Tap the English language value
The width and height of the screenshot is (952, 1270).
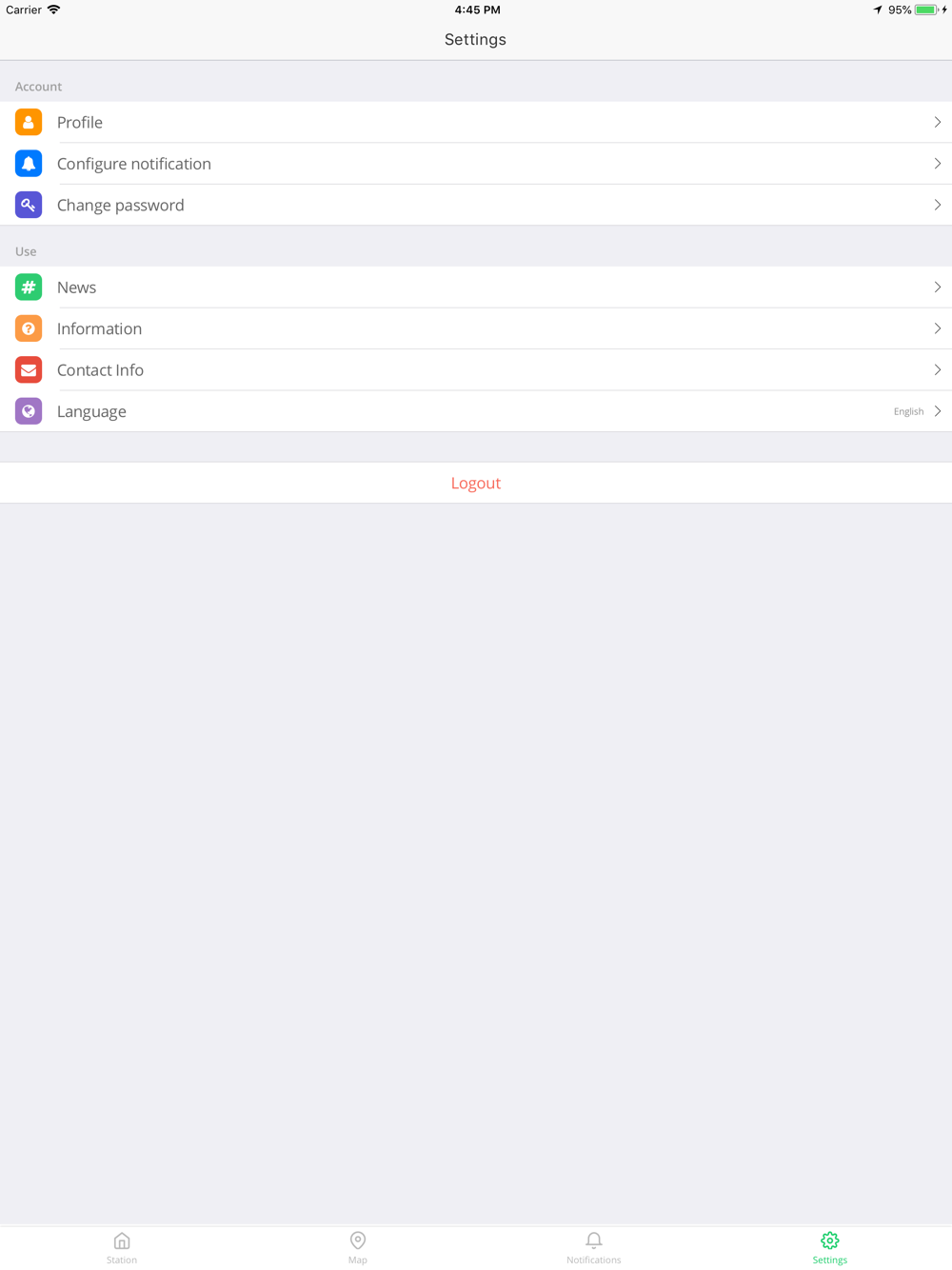(908, 411)
